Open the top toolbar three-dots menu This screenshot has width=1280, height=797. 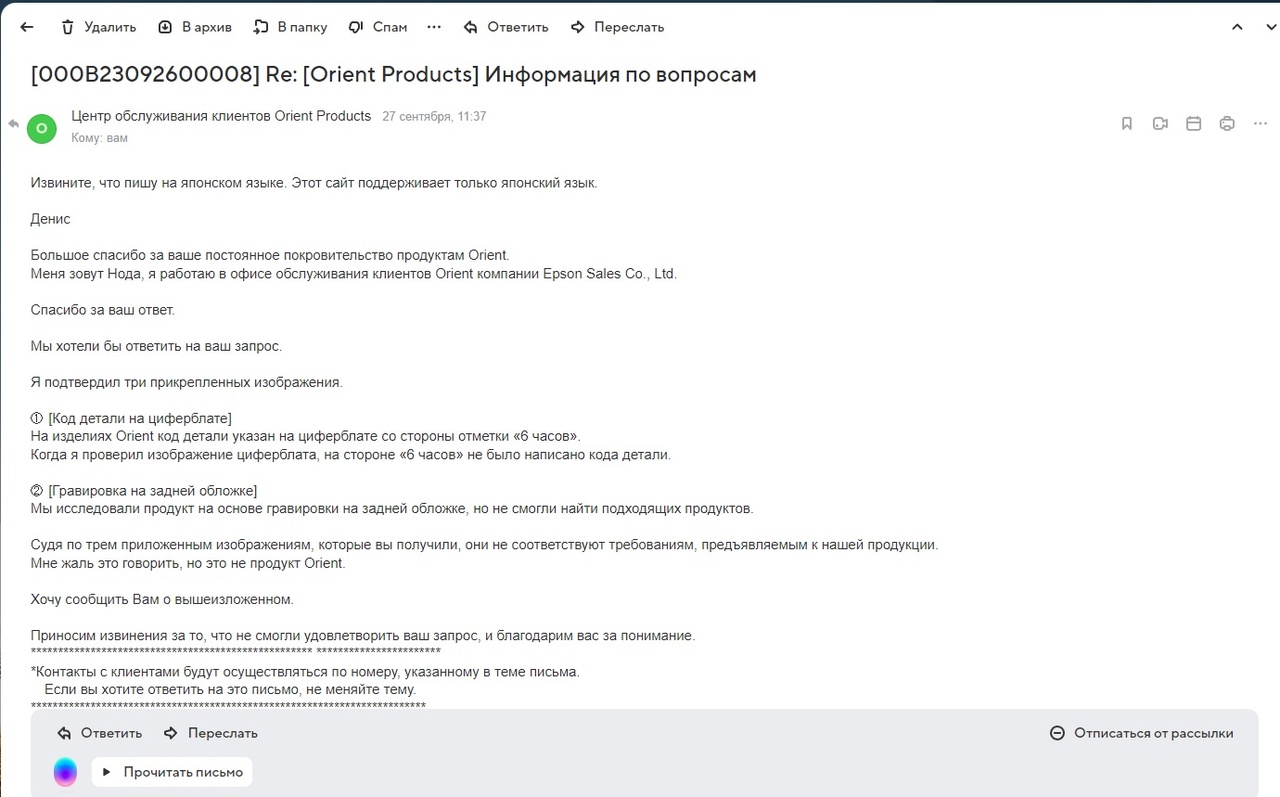(434, 27)
